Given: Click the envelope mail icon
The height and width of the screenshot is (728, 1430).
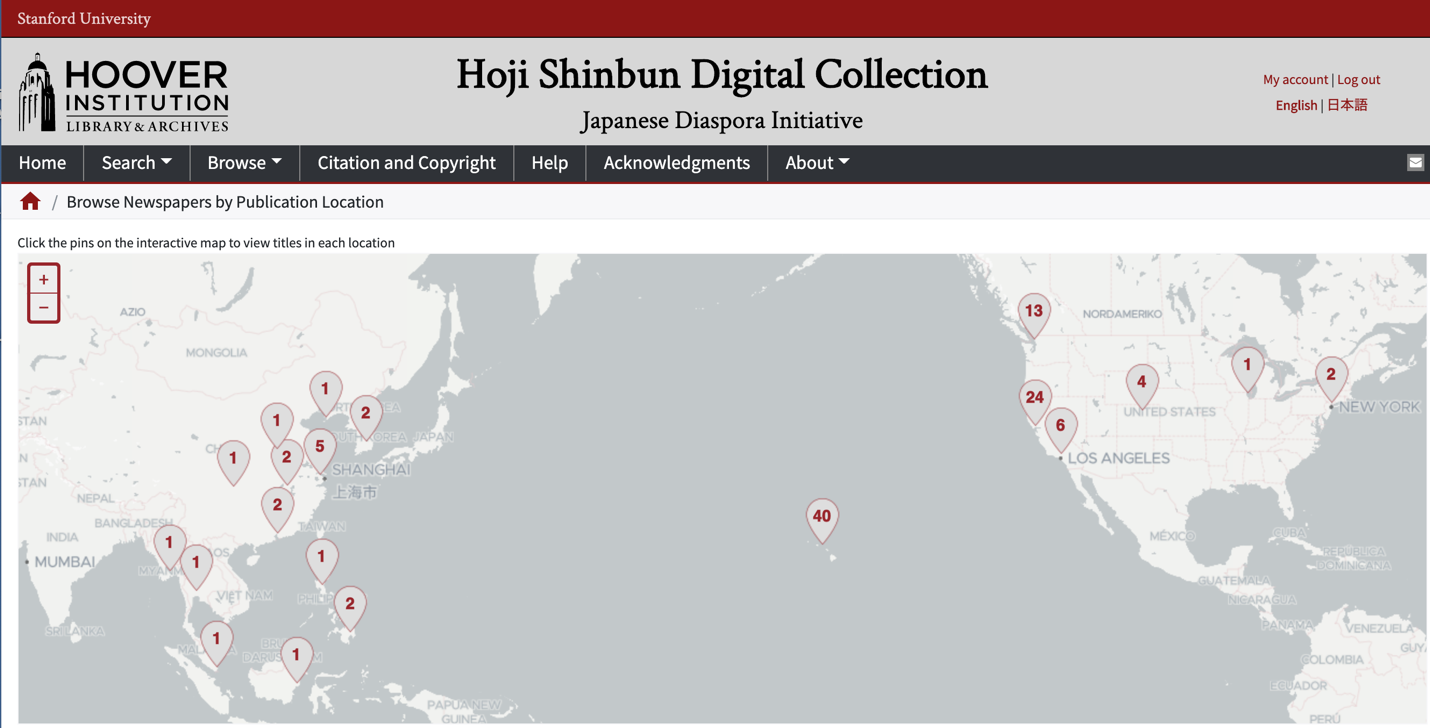Looking at the screenshot, I should (x=1415, y=163).
